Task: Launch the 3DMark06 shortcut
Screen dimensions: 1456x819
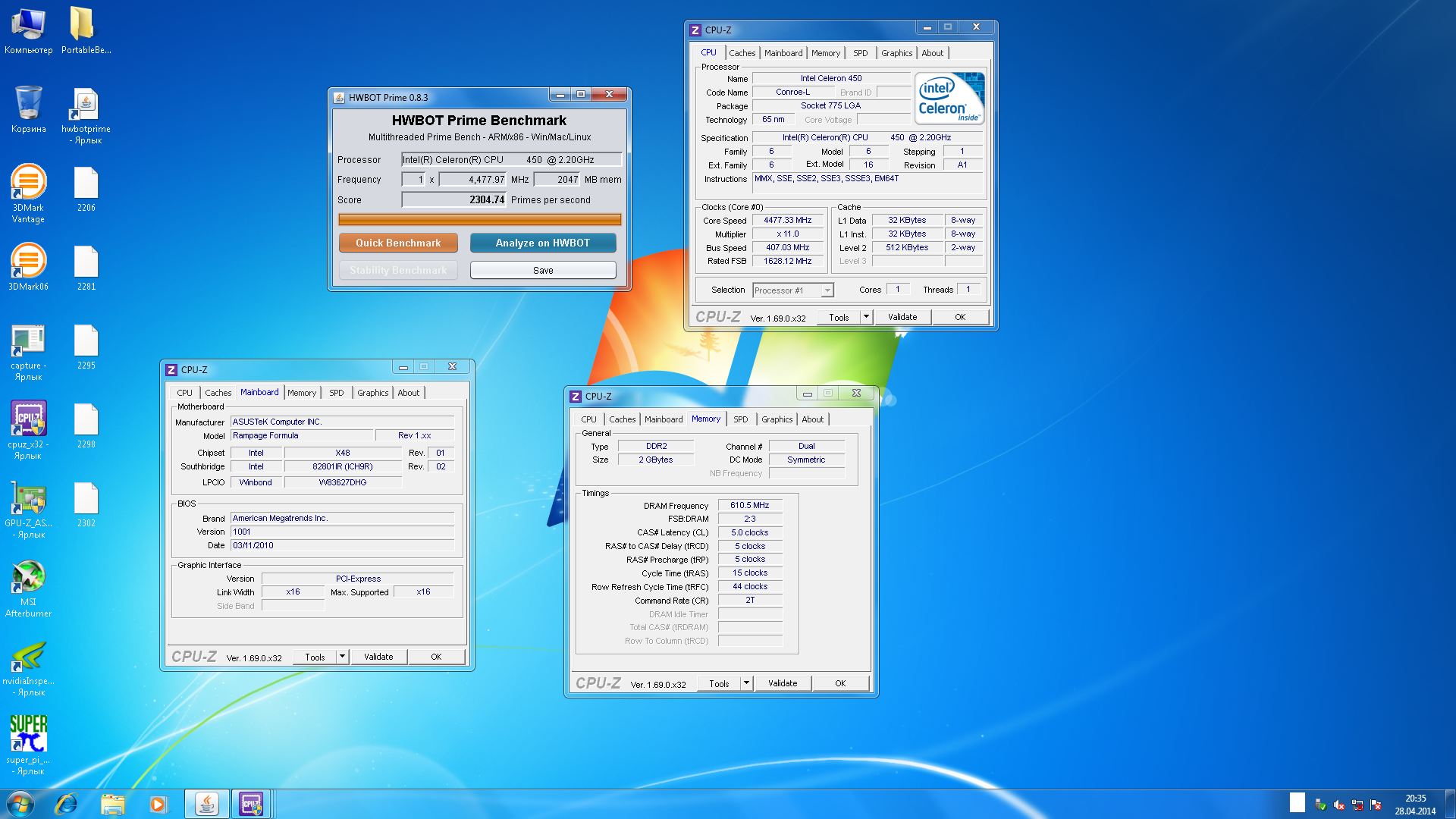Action: [x=28, y=266]
